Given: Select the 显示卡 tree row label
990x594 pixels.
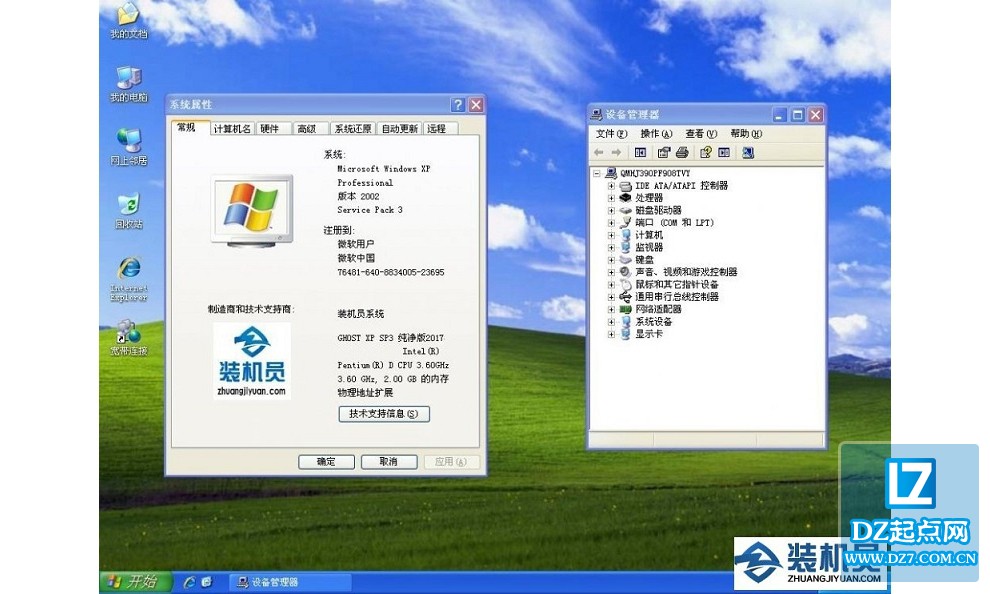Looking at the screenshot, I should pyautogui.click(x=649, y=334).
